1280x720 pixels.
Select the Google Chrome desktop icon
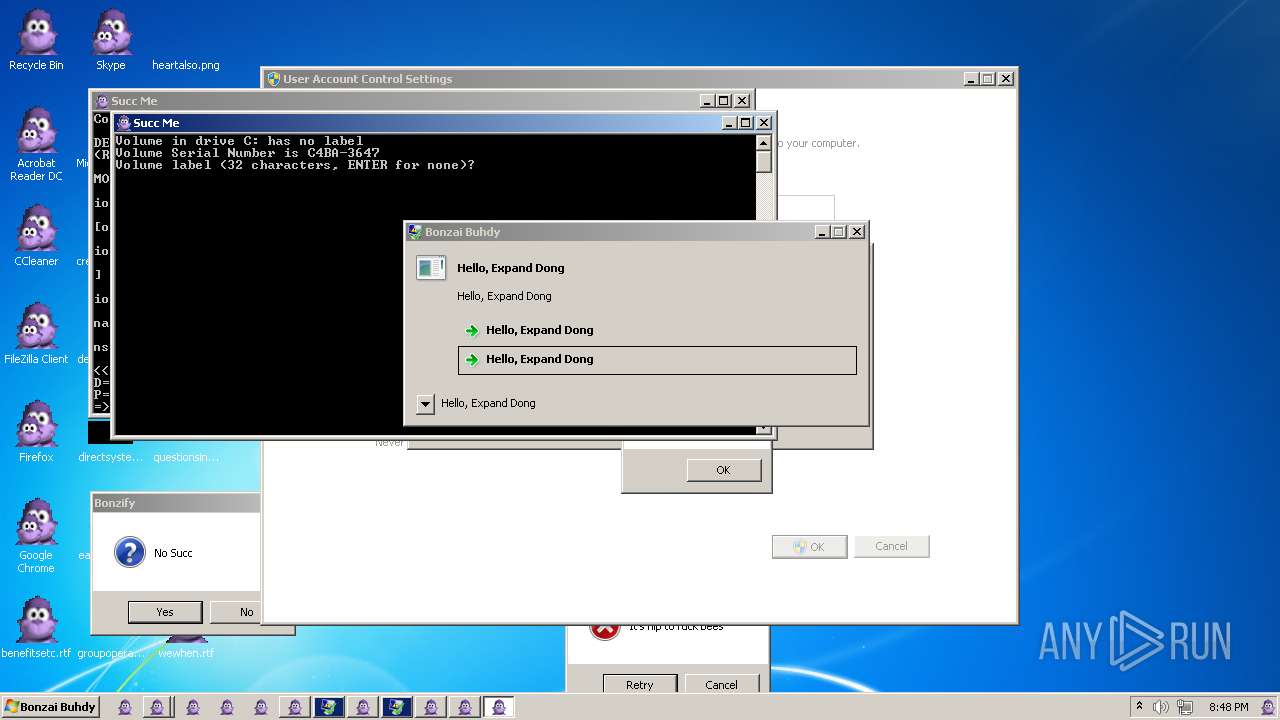[x=36, y=535]
